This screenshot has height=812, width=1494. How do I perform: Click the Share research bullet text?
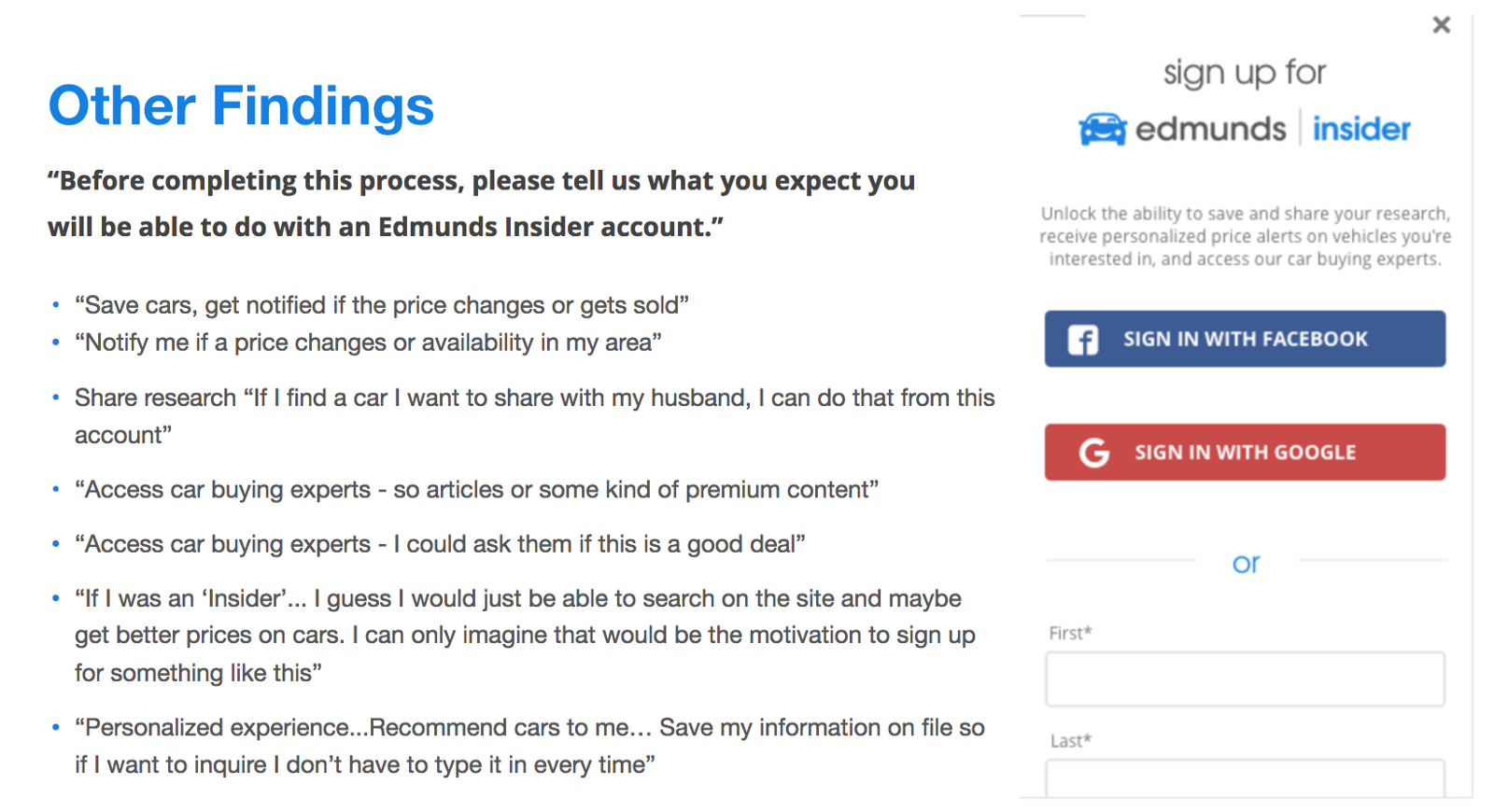point(534,416)
